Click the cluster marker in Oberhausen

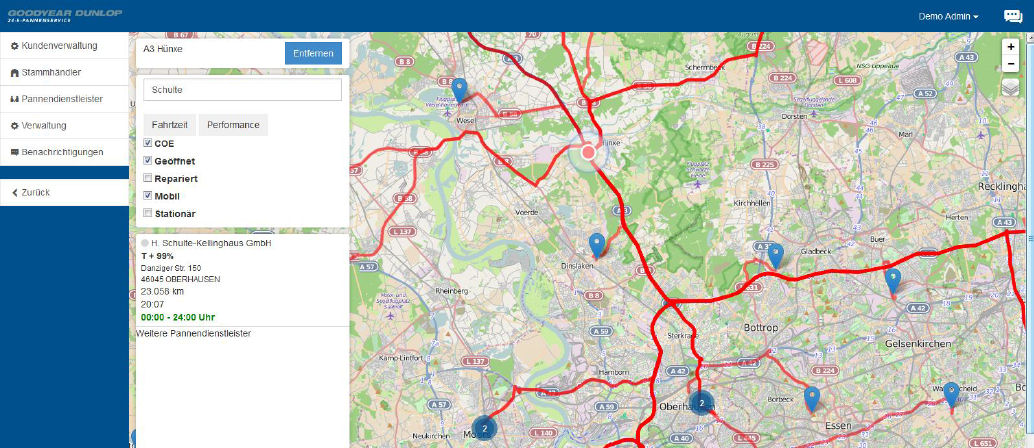tap(702, 403)
